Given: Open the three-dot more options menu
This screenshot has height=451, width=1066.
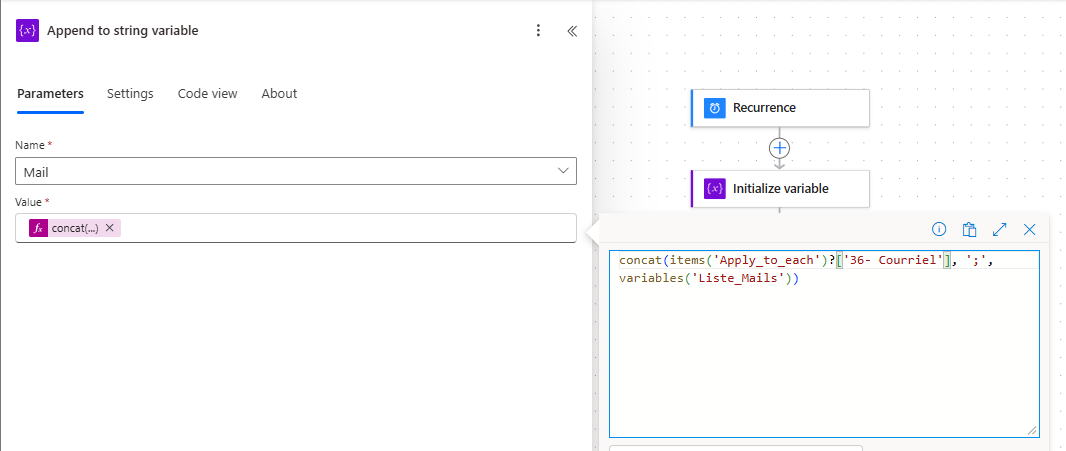Looking at the screenshot, I should click(x=538, y=31).
